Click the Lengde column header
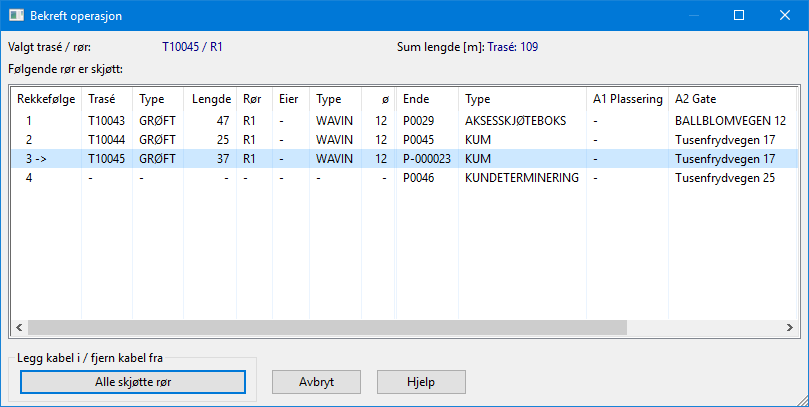The height and width of the screenshot is (407, 809). (210, 99)
